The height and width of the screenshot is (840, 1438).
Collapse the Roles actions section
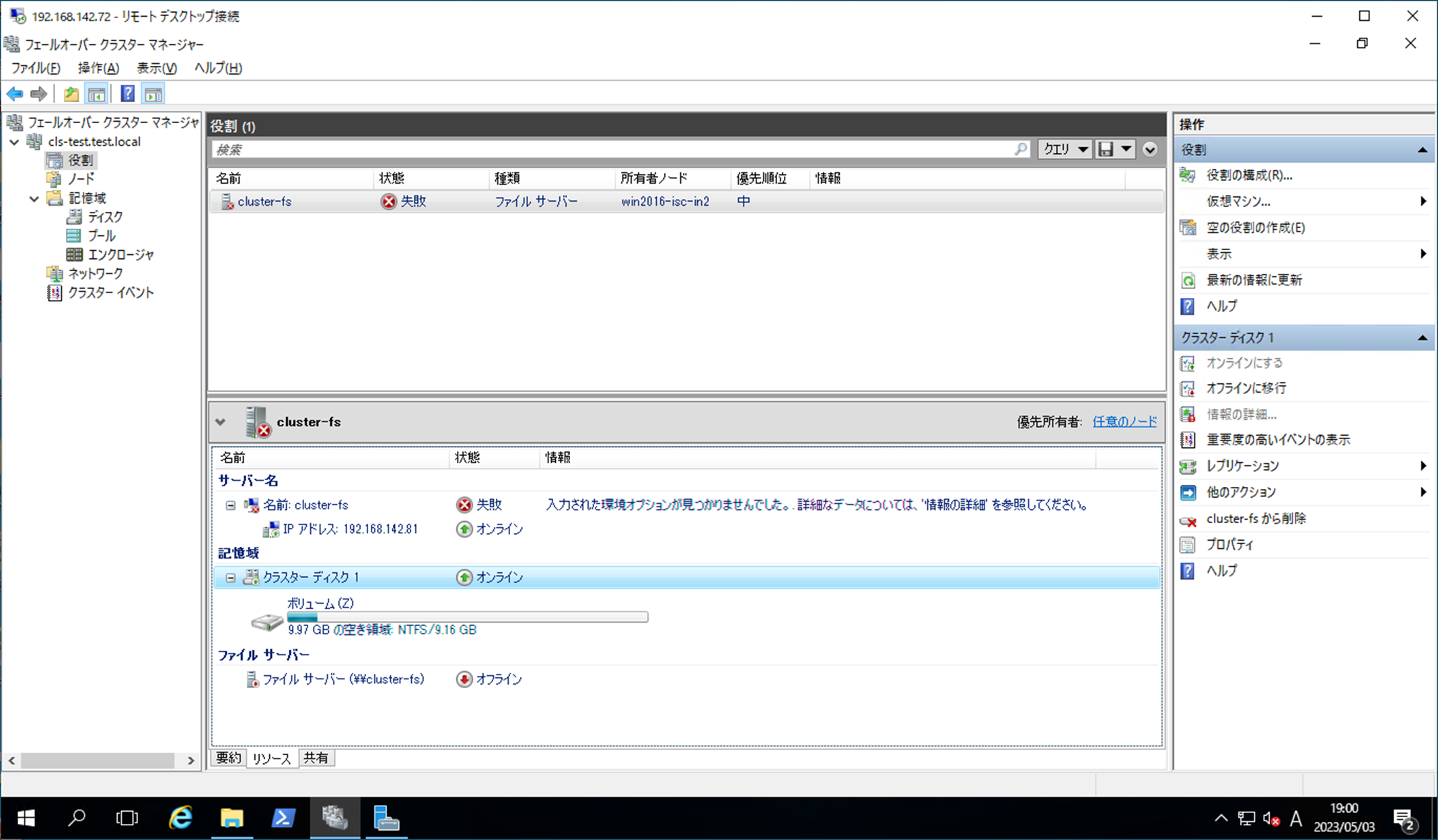tap(1422, 150)
